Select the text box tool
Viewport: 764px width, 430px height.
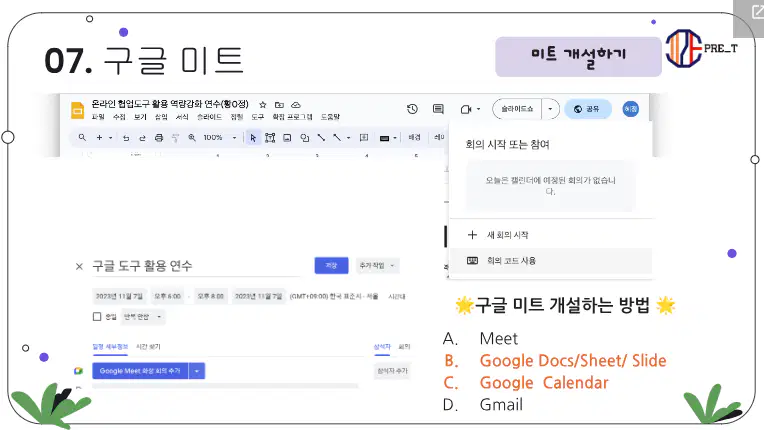(270, 138)
